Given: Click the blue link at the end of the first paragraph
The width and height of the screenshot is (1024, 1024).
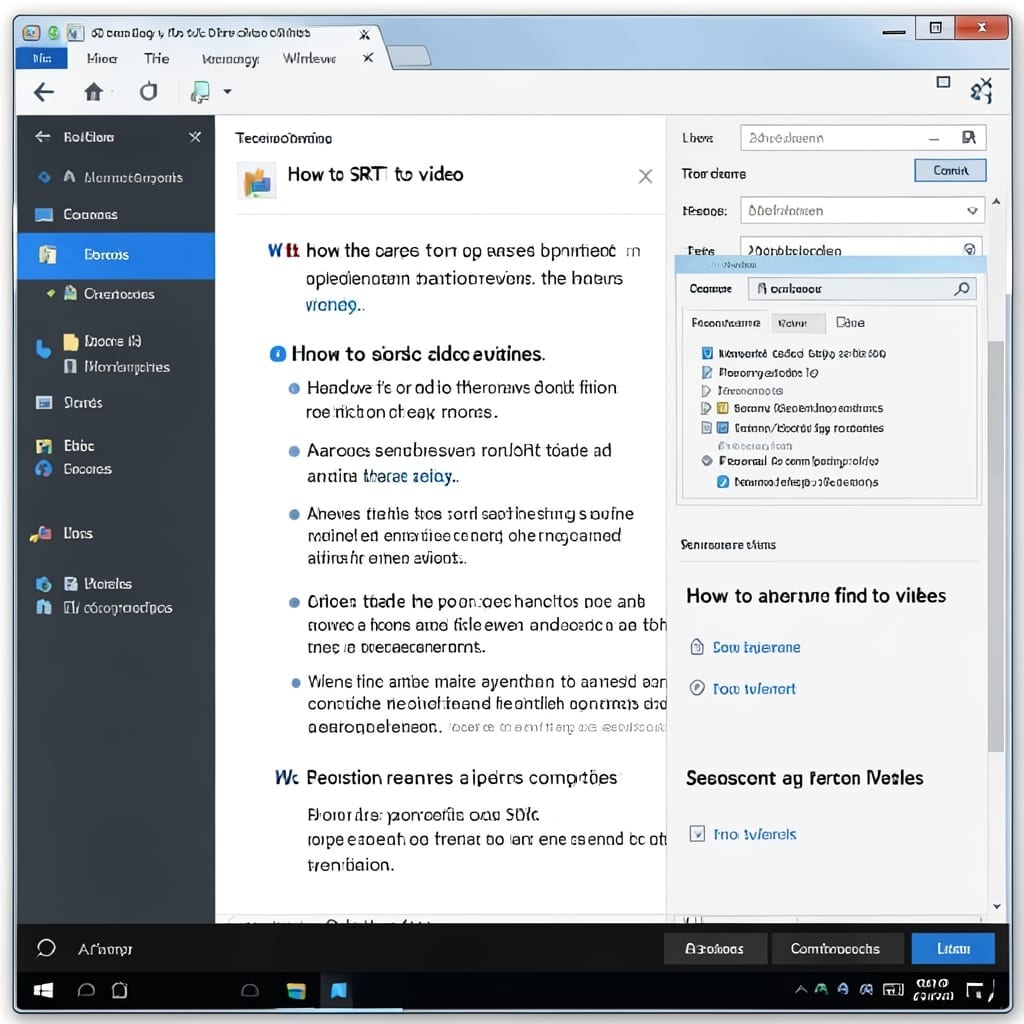Looking at the screenshot, I should (x=332, y=305).
